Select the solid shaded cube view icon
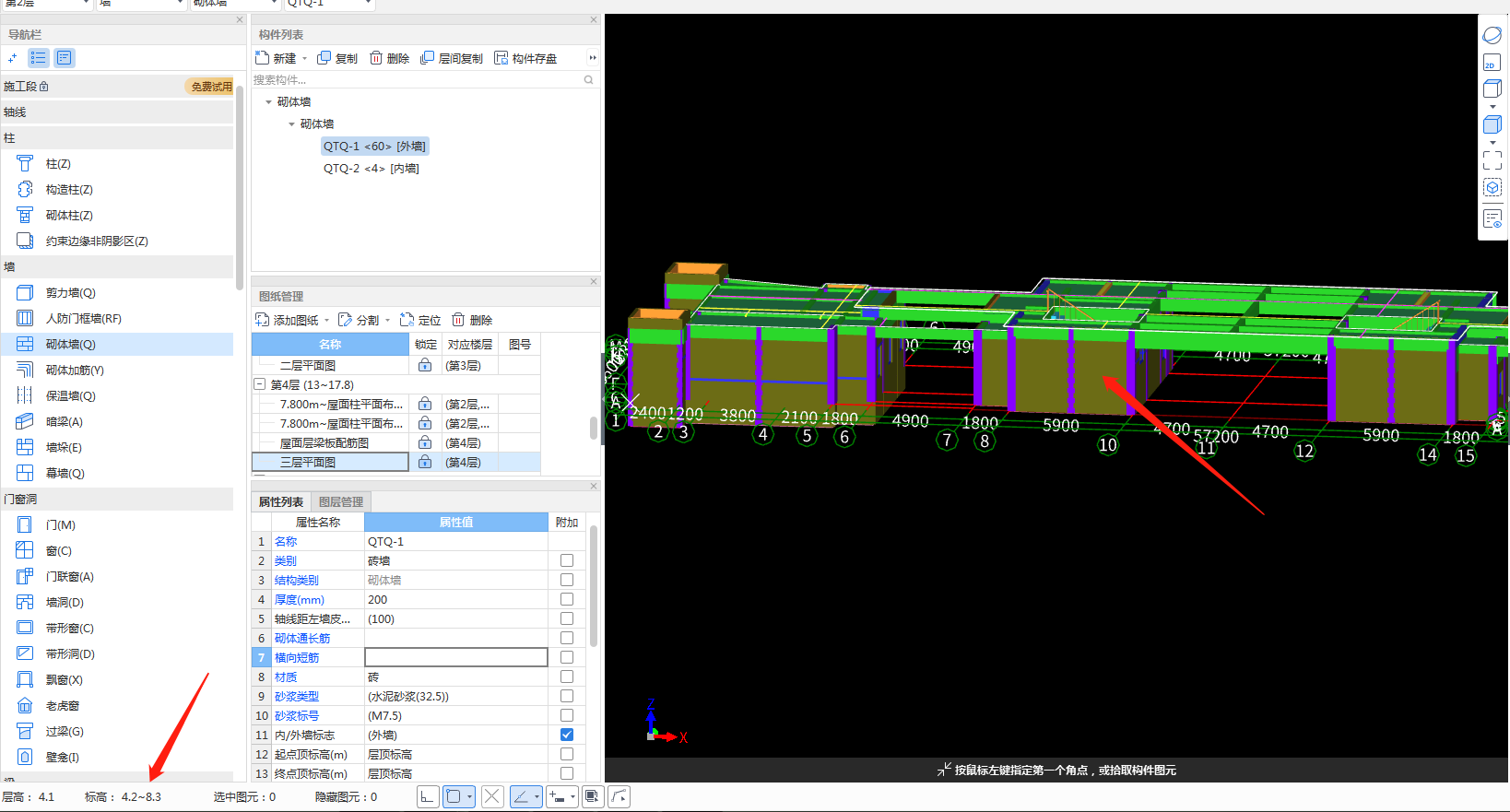 1492,125
